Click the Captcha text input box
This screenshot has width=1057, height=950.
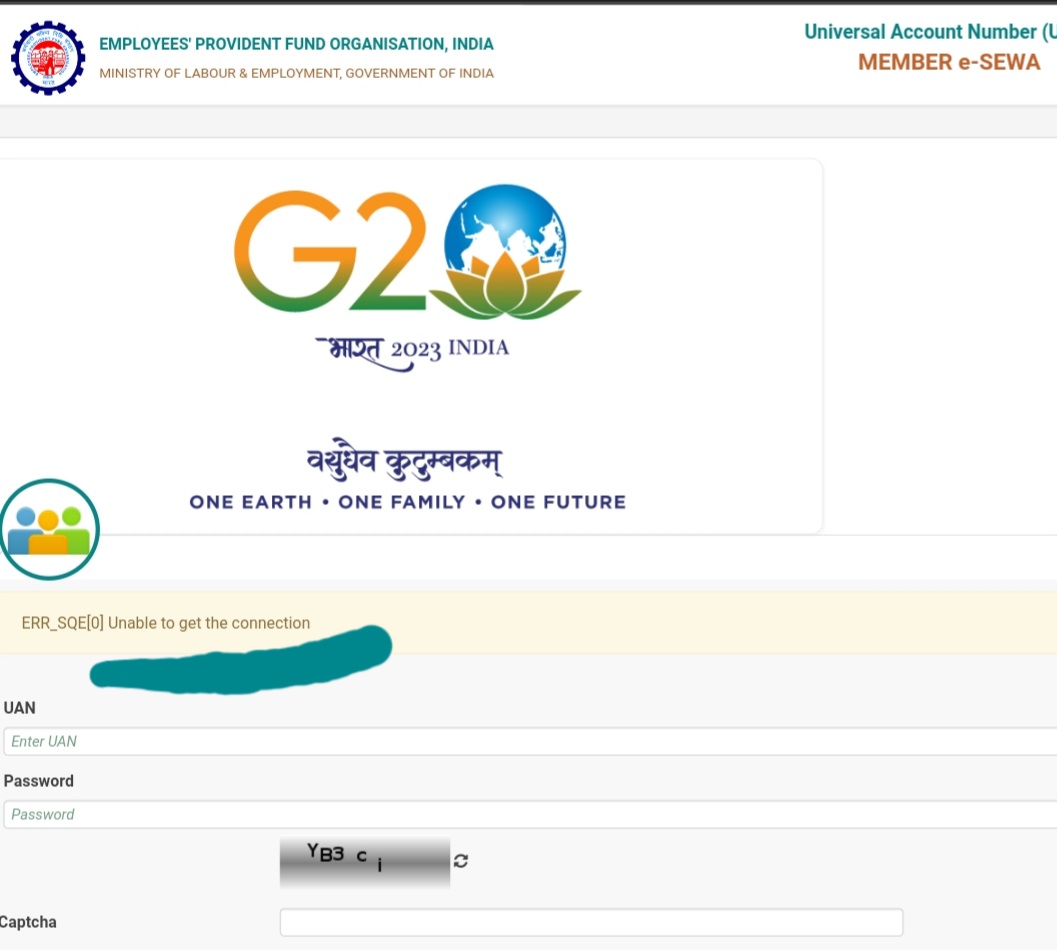(x=591, y=922)
